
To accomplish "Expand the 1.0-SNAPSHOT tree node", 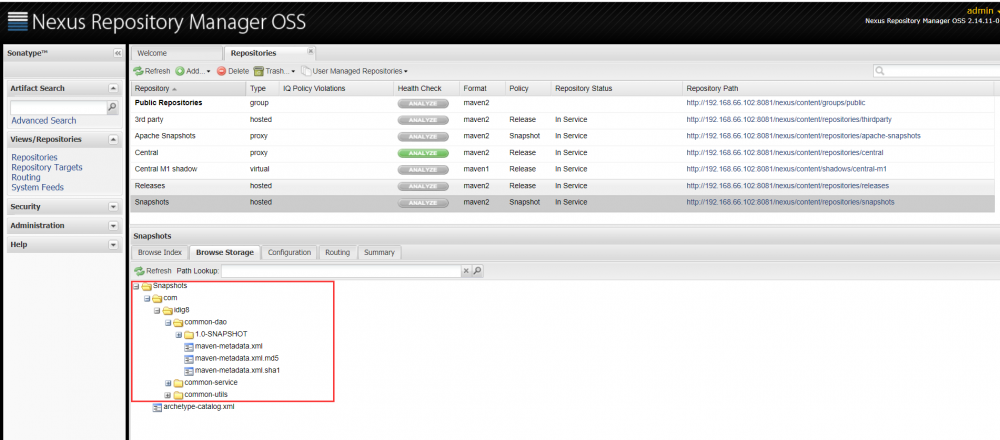I will 179,335.
